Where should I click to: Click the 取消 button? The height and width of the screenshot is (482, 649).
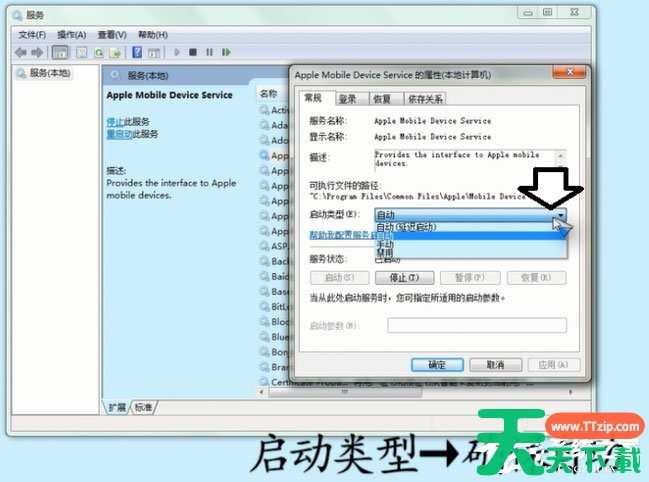(495, 365)
